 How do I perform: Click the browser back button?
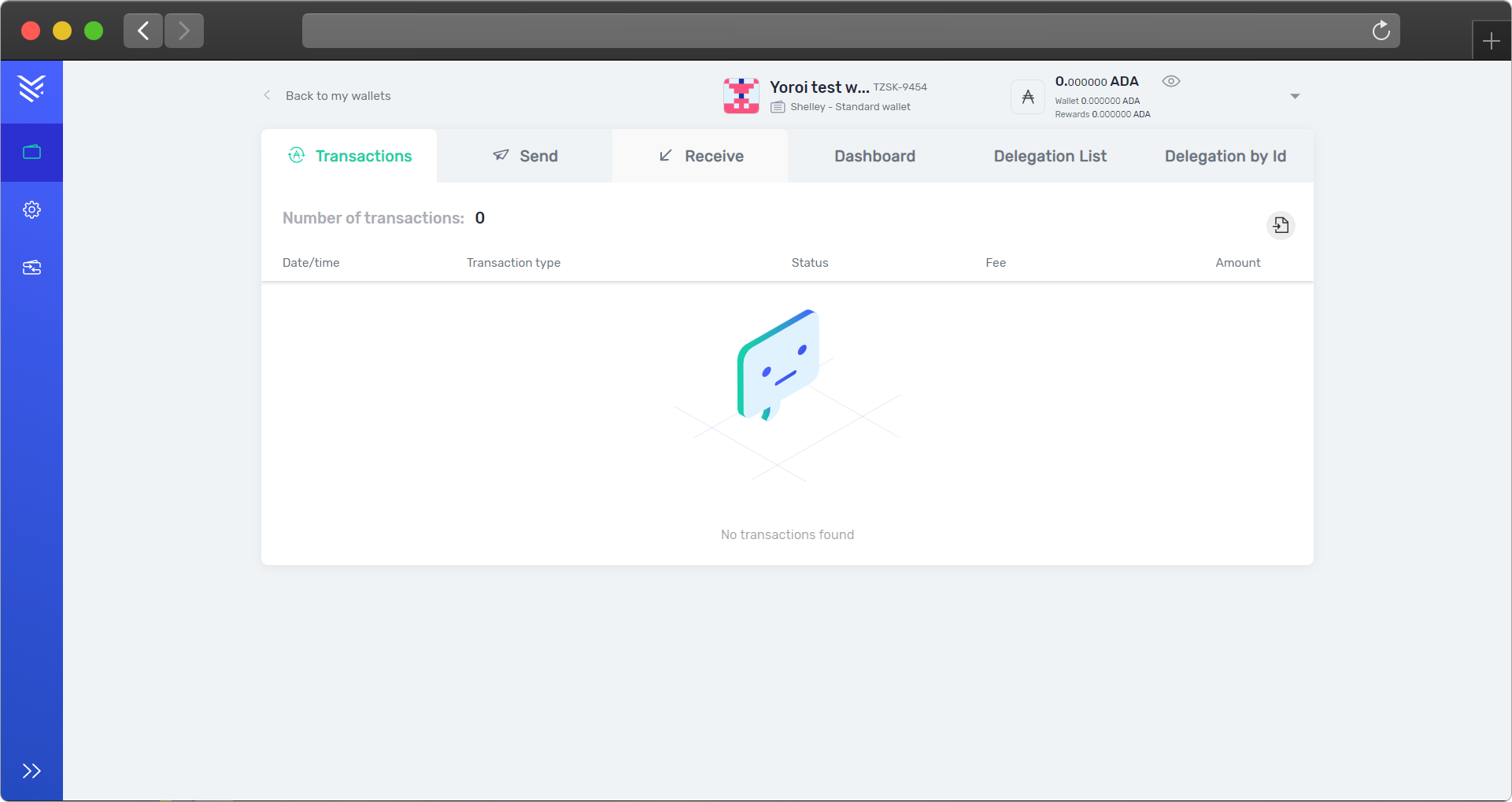[x=143, y=31]
